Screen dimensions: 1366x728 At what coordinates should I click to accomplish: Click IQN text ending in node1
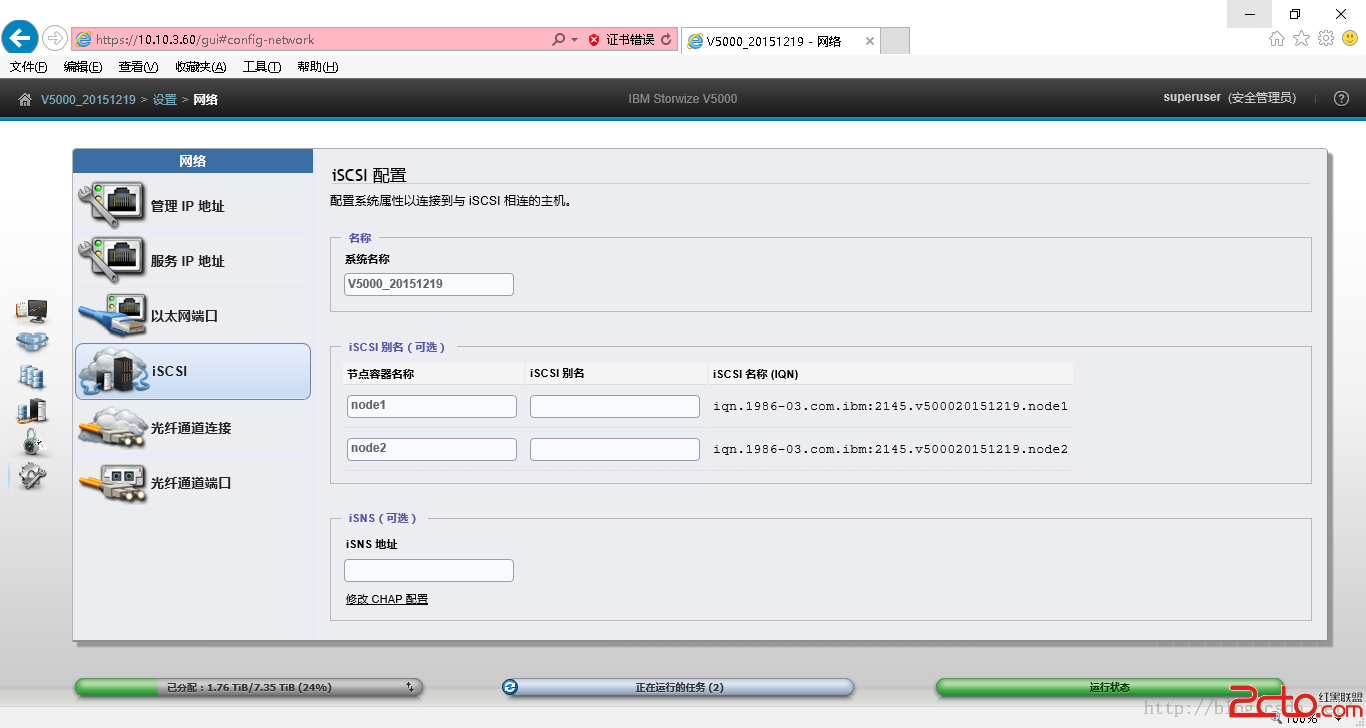click(x=890, y=406)
